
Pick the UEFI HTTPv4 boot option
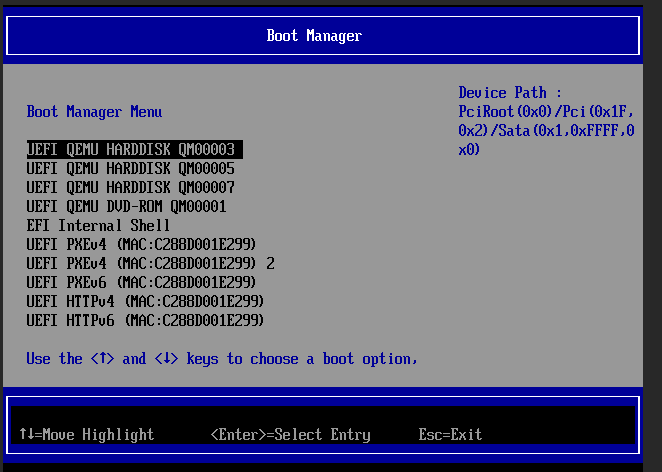tap(145, 301)
